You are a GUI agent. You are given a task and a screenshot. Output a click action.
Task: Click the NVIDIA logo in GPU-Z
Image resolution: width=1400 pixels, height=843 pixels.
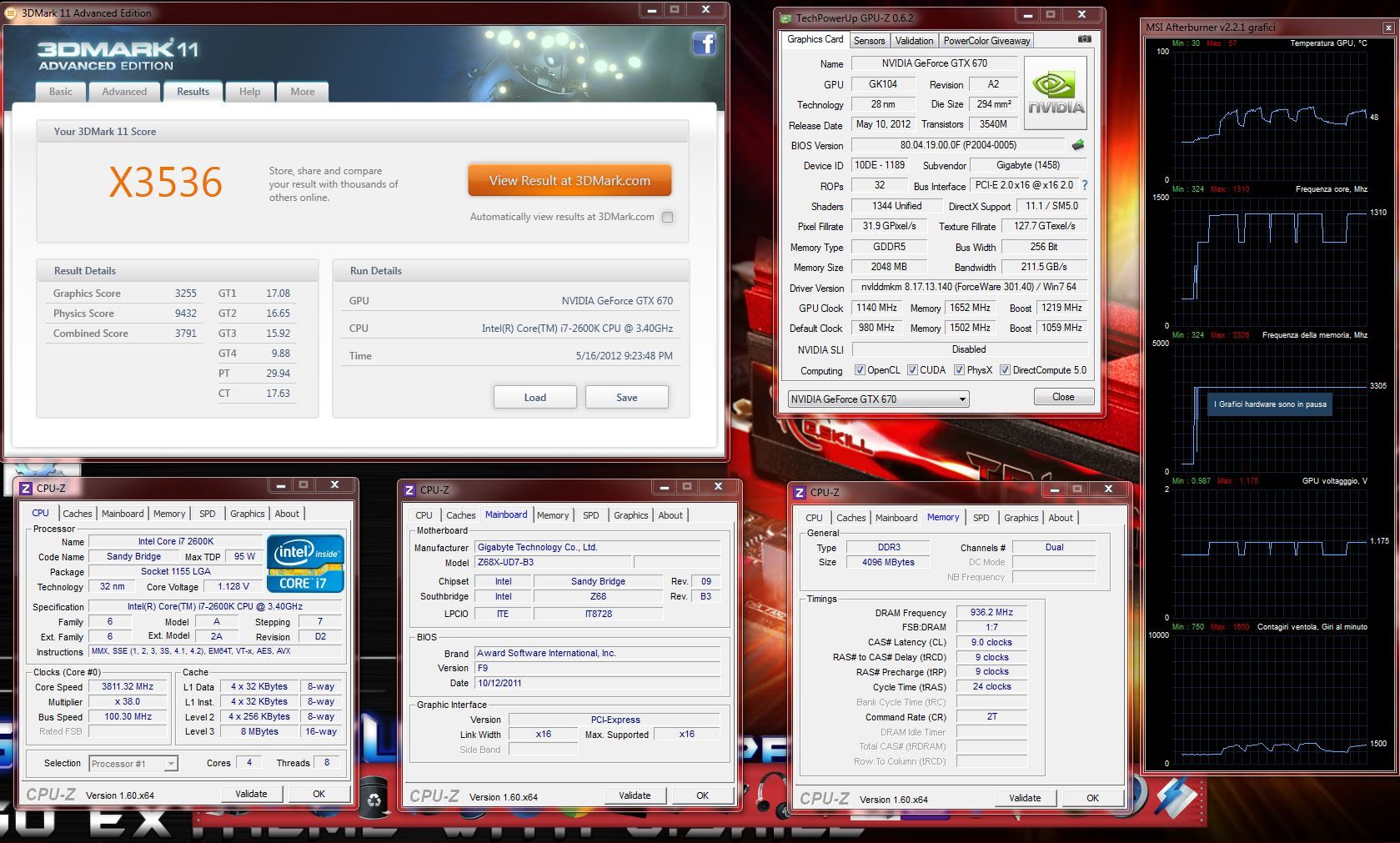(x=1055, y=93)
